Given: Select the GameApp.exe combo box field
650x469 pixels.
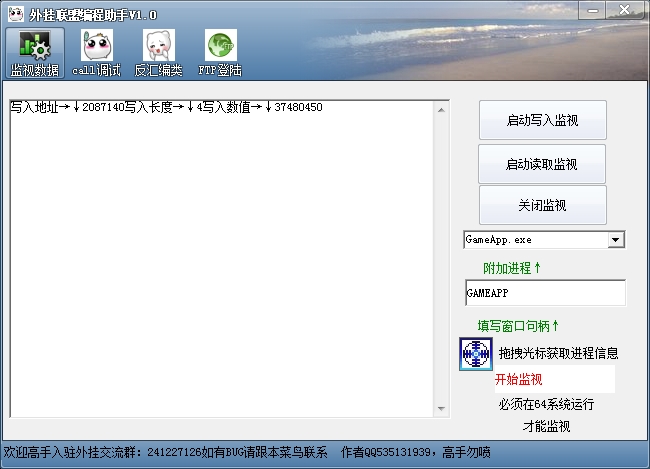Looking at the screenshot, I should point(544,240).
